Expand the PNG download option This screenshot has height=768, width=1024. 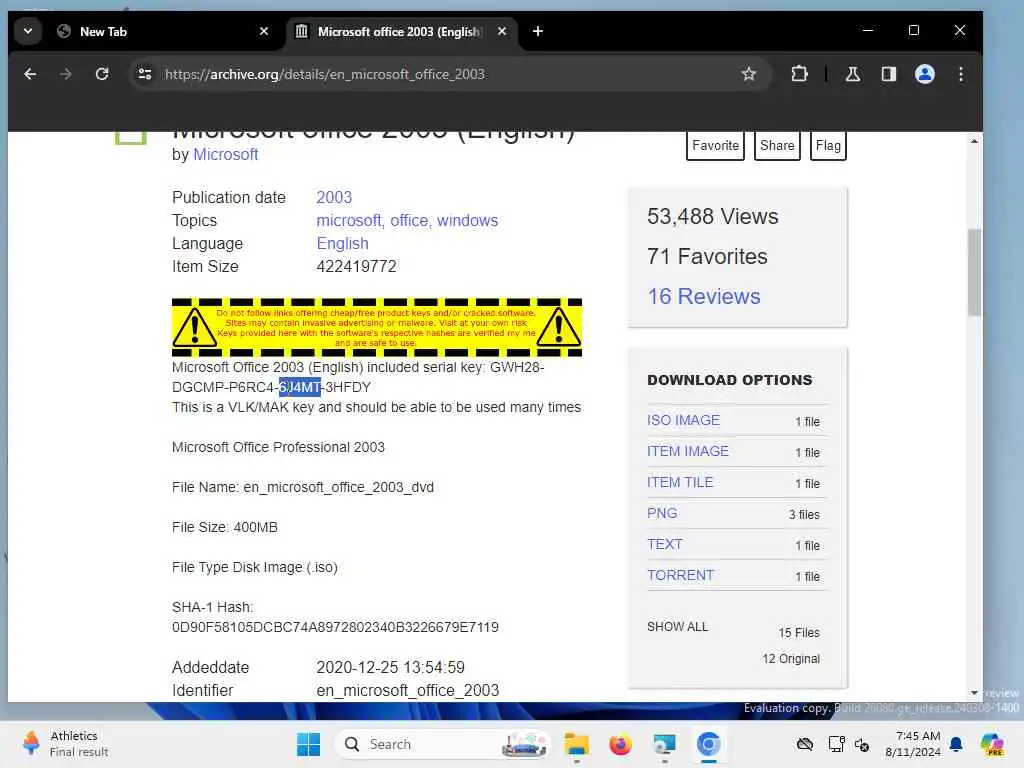[662, 513]
